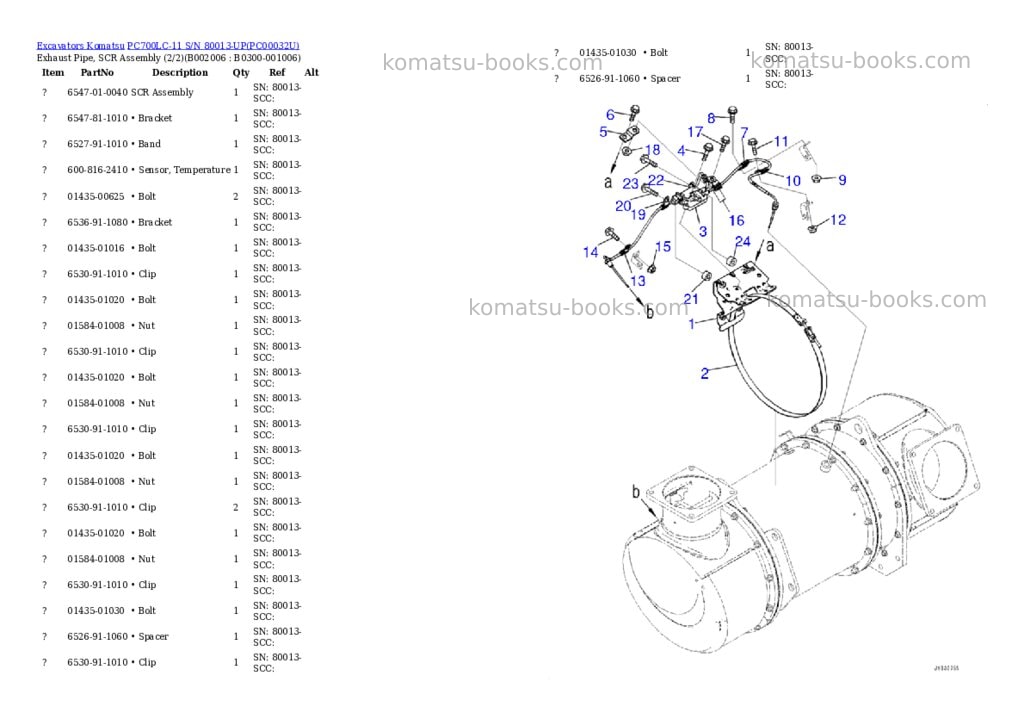Viewport: 1024px width, 725px height.
Task: Click the Sensor, Temperature description
Action: pyautogui.click(x=184, y=170)
